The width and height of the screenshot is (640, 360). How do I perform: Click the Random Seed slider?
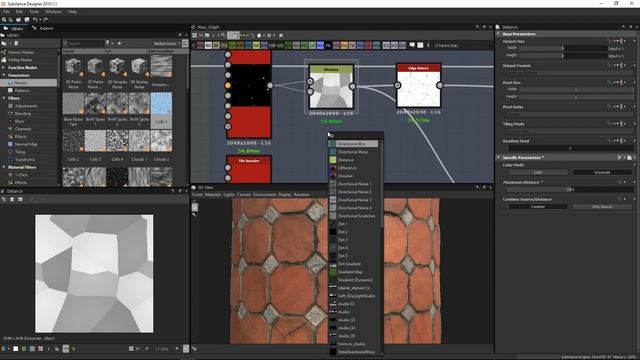[570, 148]
